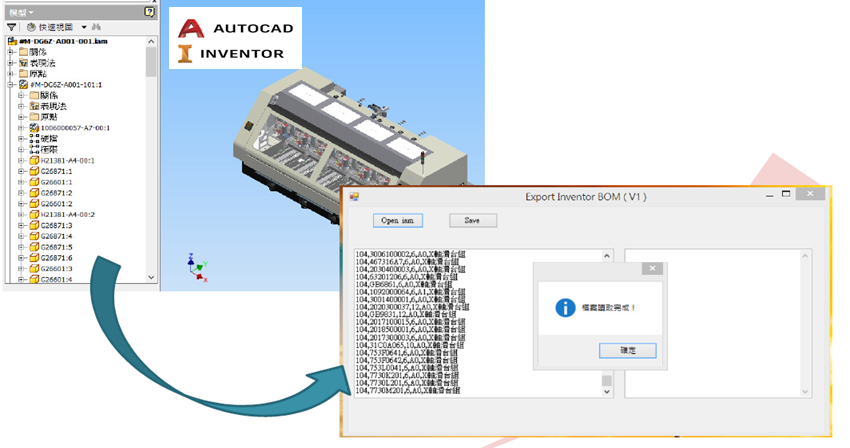This screenshot has width=850, height=448.
Task: Click the part icon of G26601:2
Action: tap(34, 204)
